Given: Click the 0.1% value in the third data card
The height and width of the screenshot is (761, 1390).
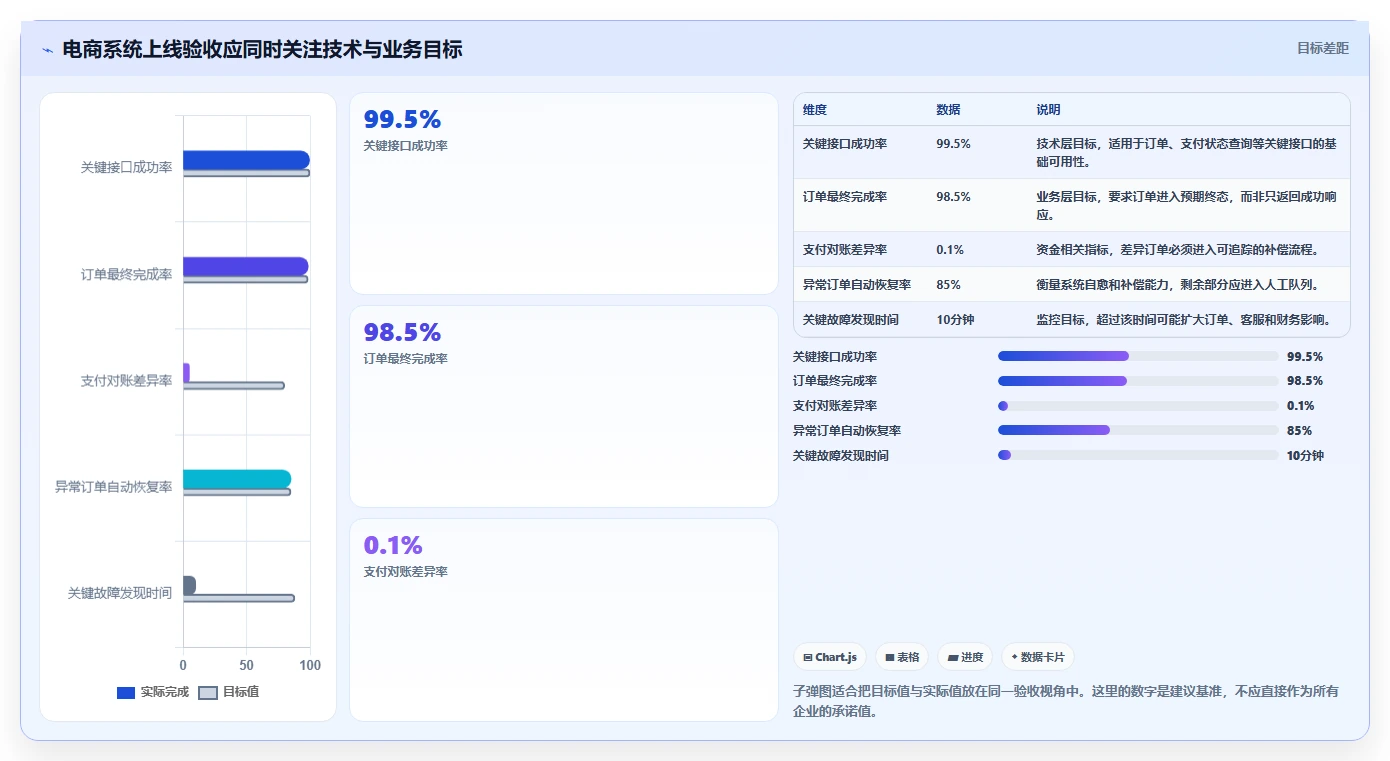Looking at the screenshot, I should tap(393, 546).
